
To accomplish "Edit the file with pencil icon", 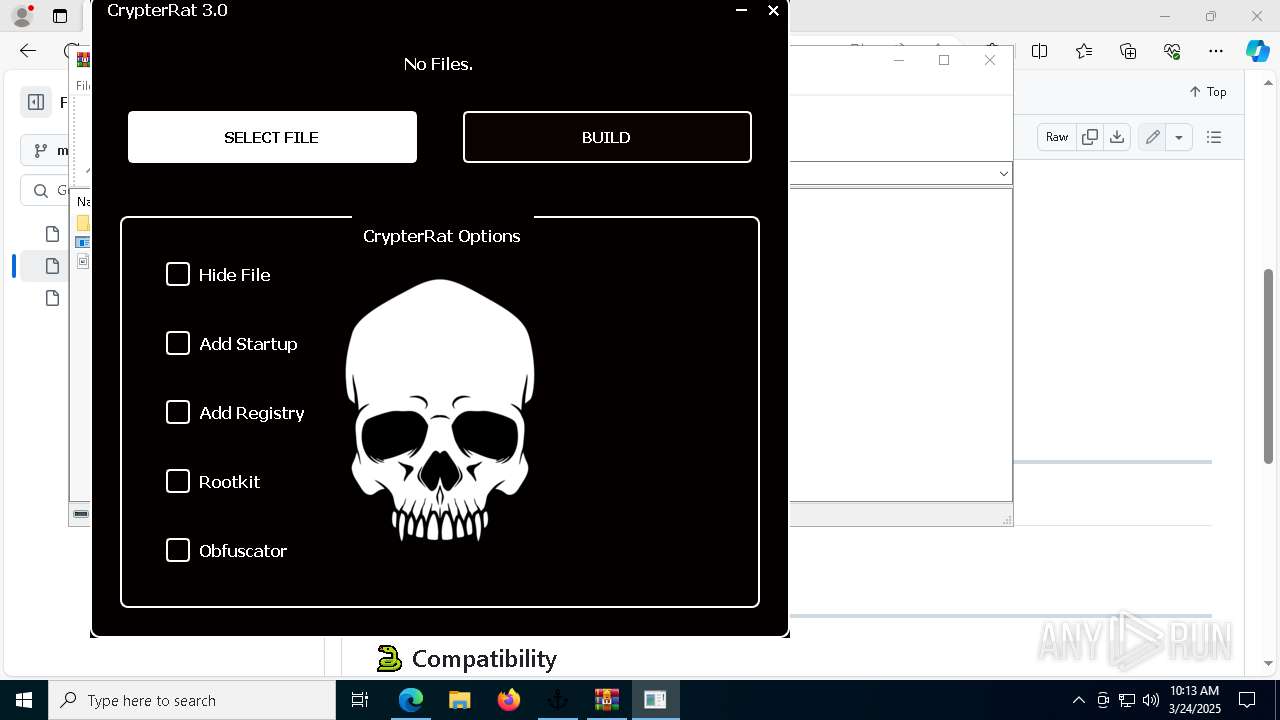I will click(1153, 137).
